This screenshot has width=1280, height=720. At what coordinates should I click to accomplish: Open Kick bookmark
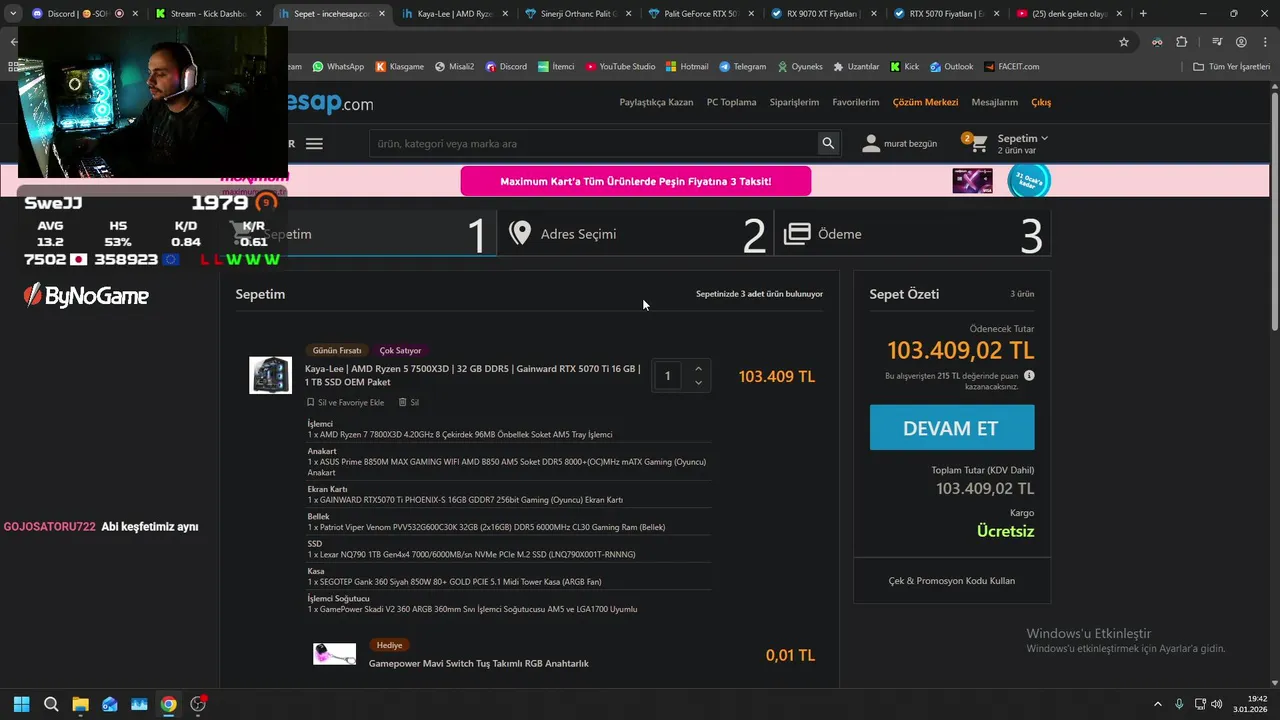click(x=904, y=66)
